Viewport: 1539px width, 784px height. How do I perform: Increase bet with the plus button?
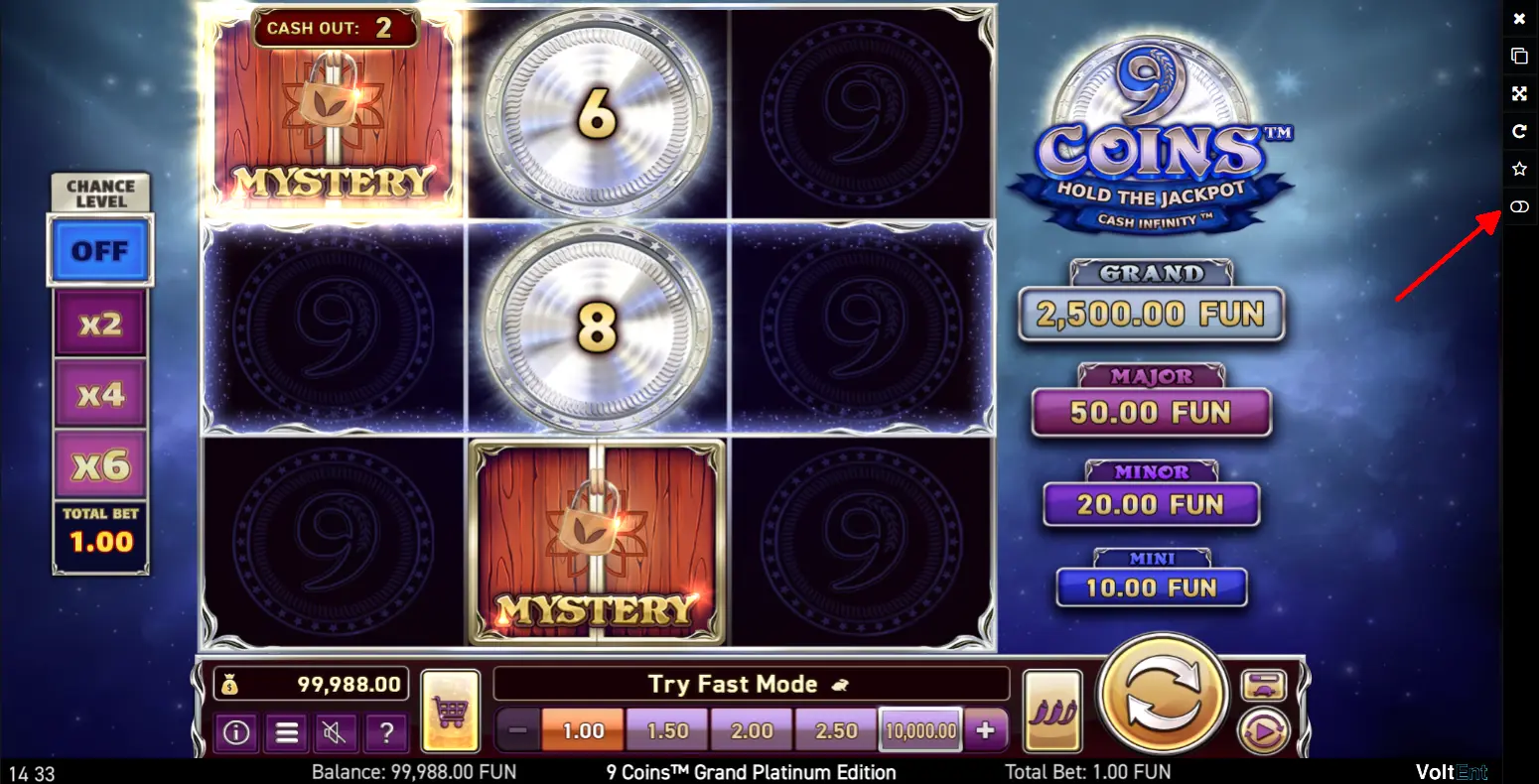985,730
